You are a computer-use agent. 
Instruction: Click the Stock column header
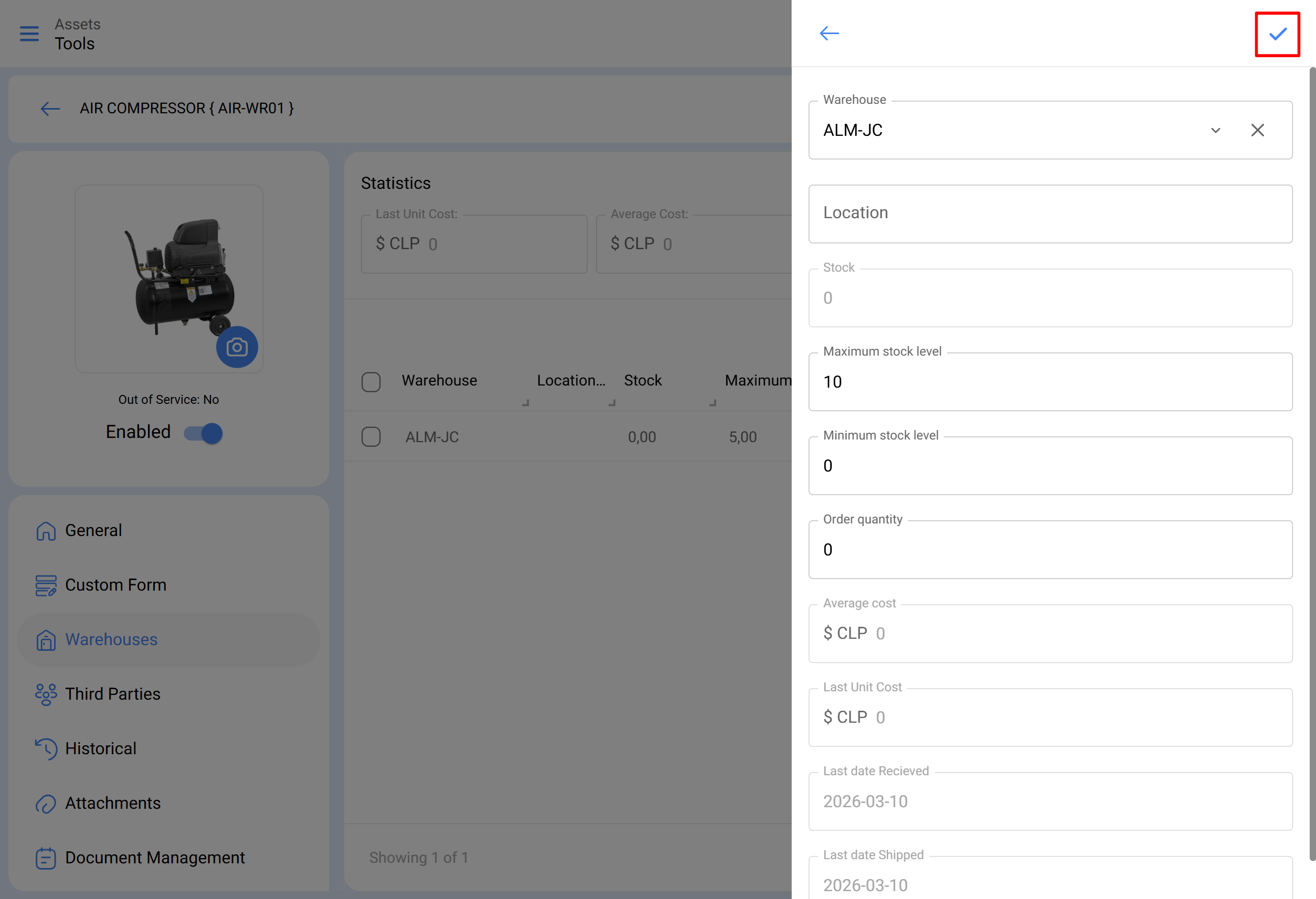click(x=643, y=380)
